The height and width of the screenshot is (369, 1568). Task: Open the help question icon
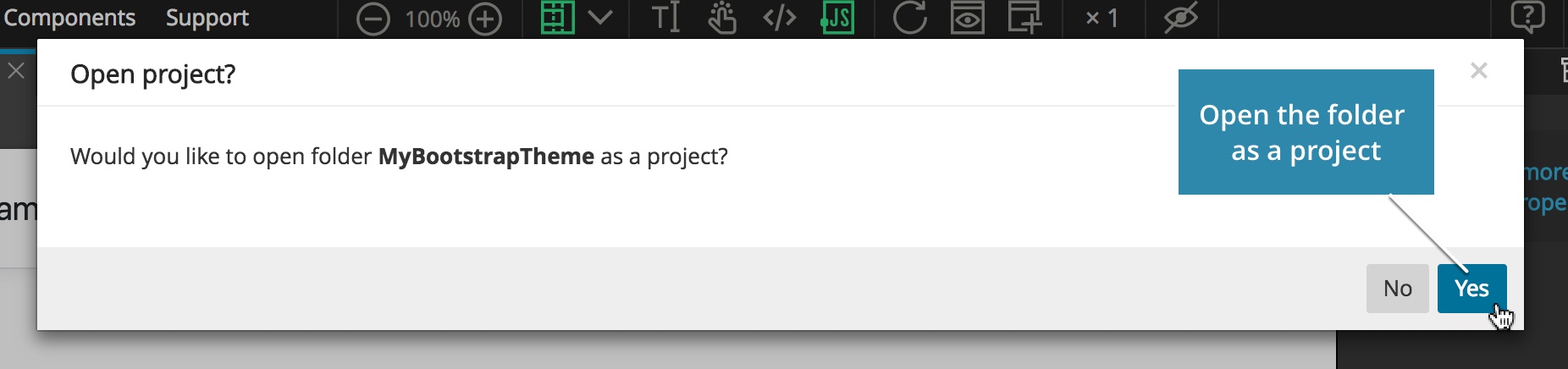pos(1528,17)
